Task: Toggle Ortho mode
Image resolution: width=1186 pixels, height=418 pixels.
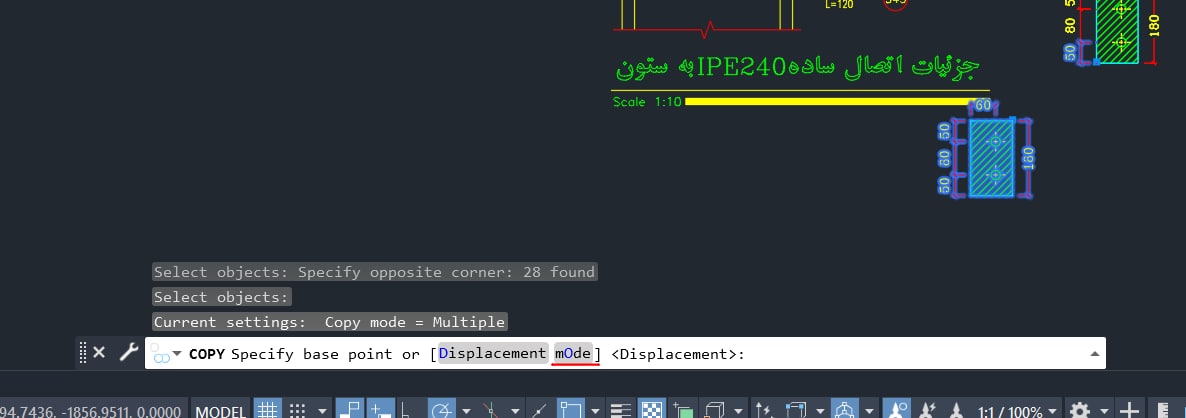Action: point(406,410)
